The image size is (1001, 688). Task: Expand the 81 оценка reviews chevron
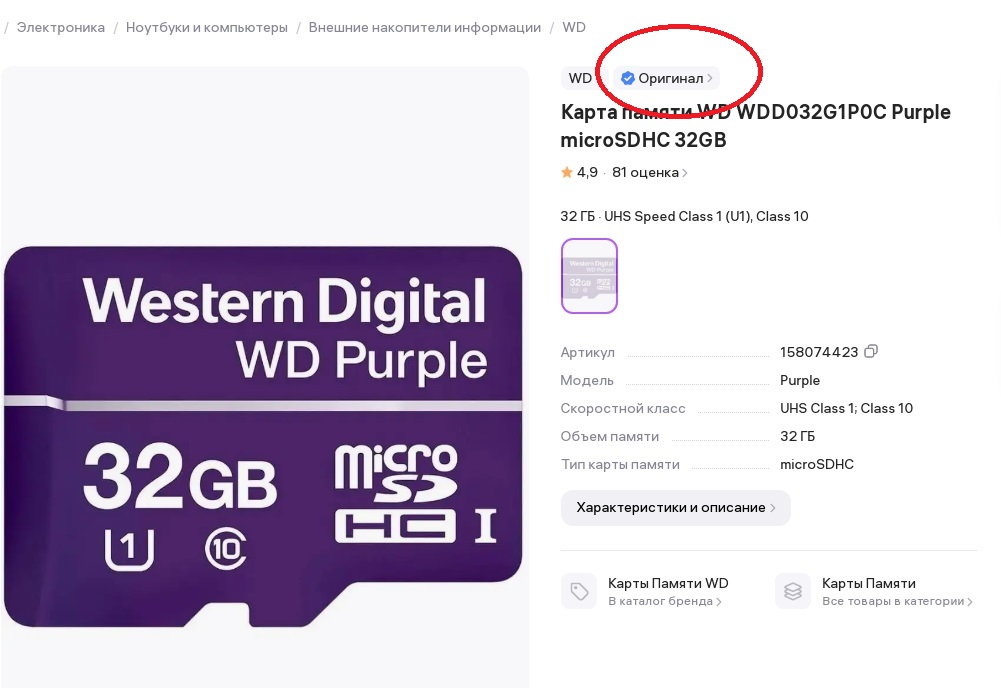click(x=684, y=173)
